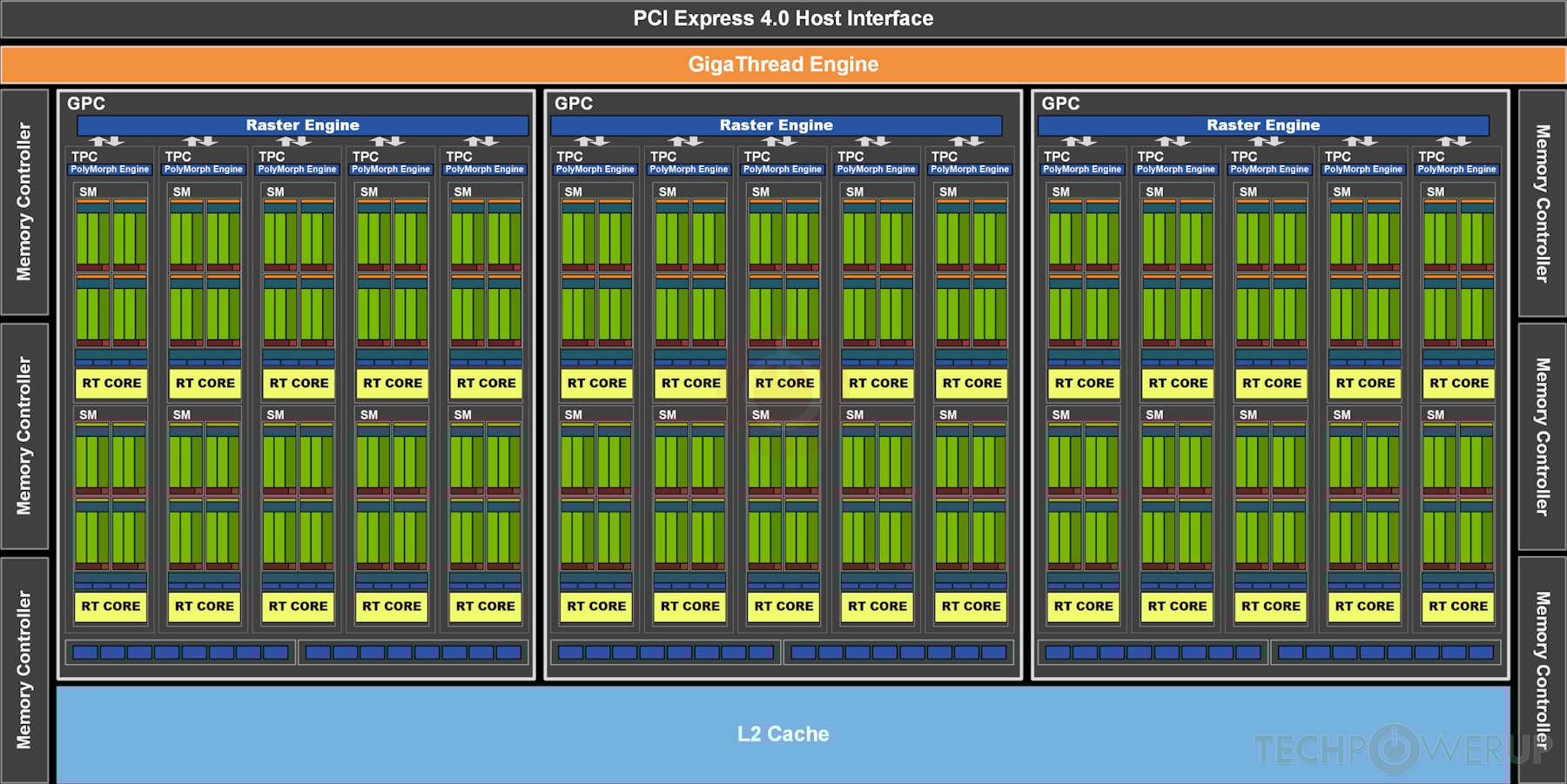Select the GigaThread Engine block
This screenshot has width=1567, height=784.
(783, 64)
